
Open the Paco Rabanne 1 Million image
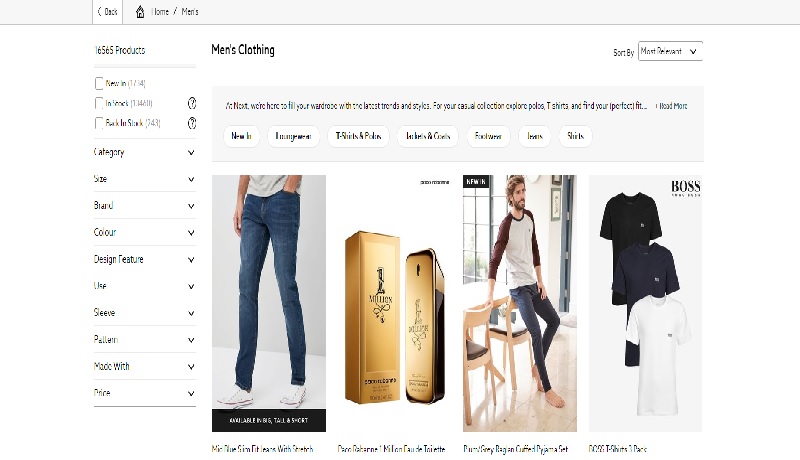point(395,303)
